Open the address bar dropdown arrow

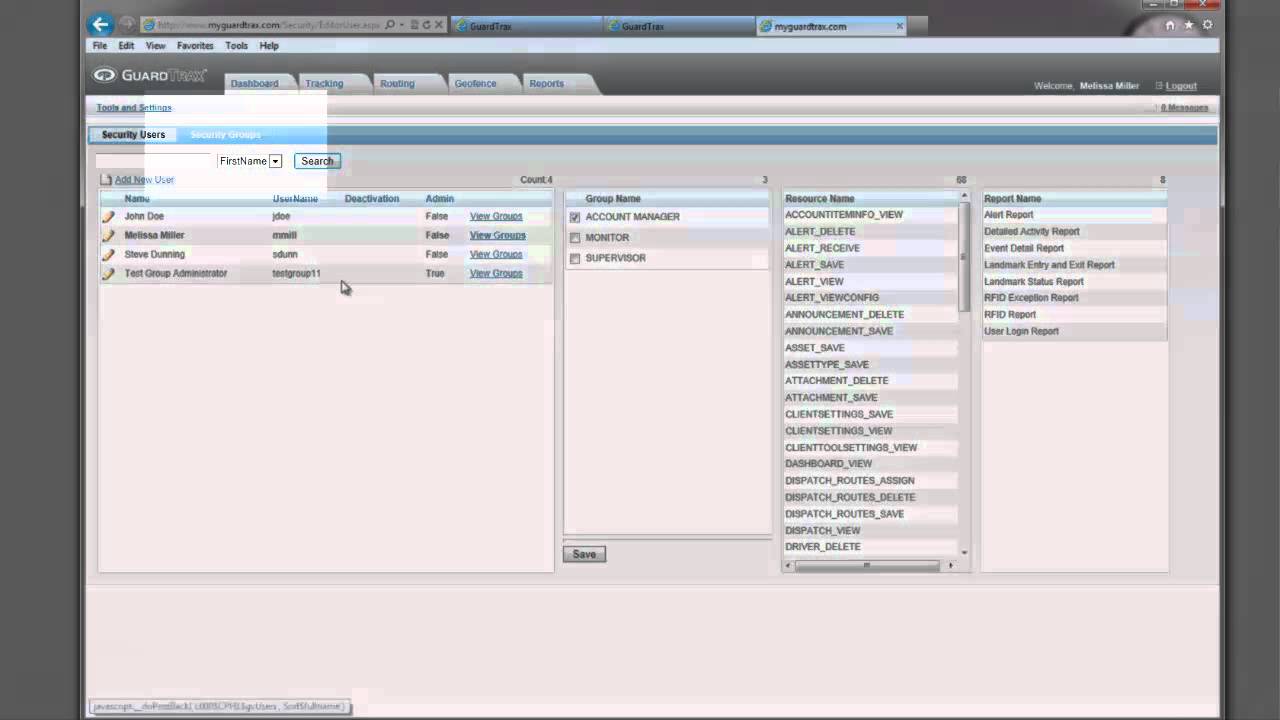coord(401,25)
